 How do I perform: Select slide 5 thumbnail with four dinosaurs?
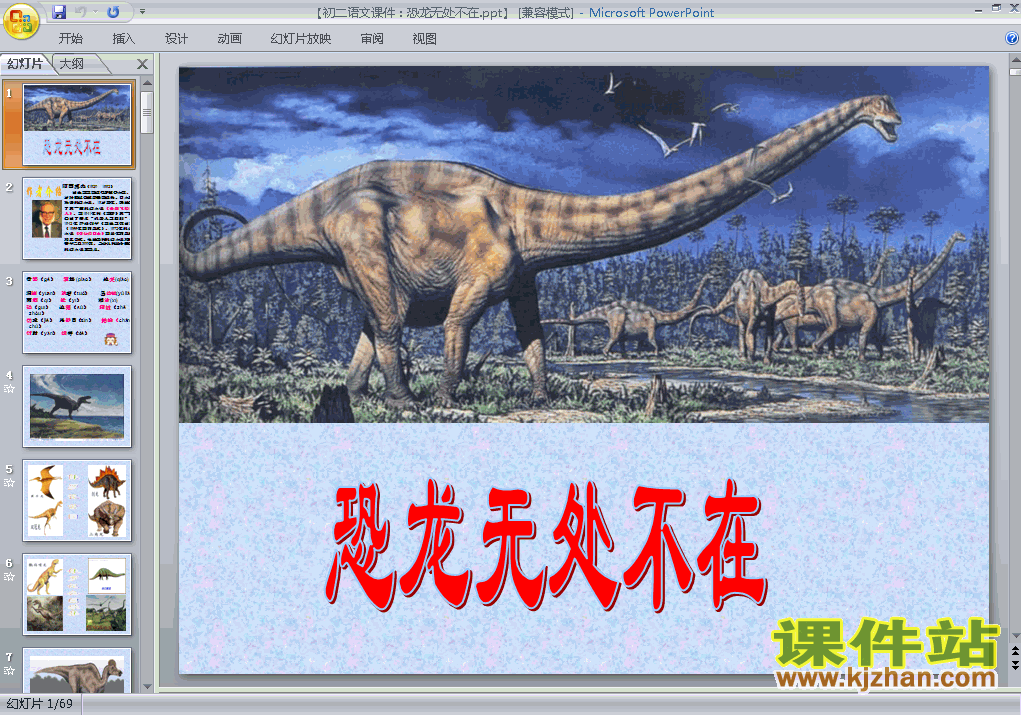click(x=77, y=500)
